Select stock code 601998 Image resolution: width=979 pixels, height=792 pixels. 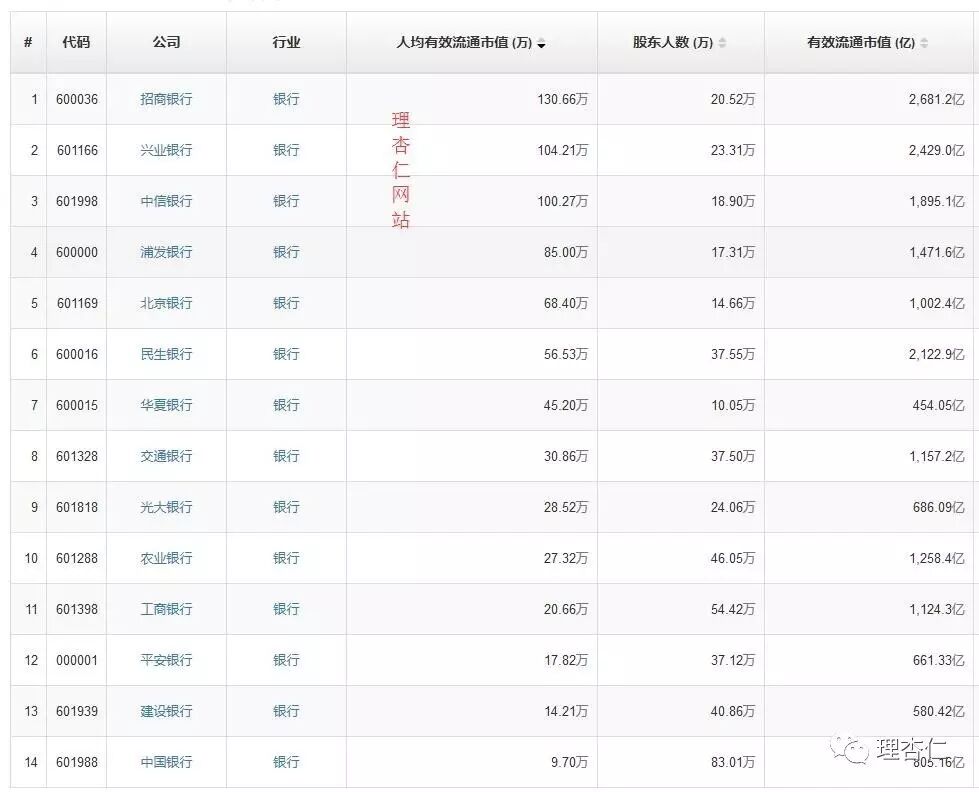(x=77, y=201)
